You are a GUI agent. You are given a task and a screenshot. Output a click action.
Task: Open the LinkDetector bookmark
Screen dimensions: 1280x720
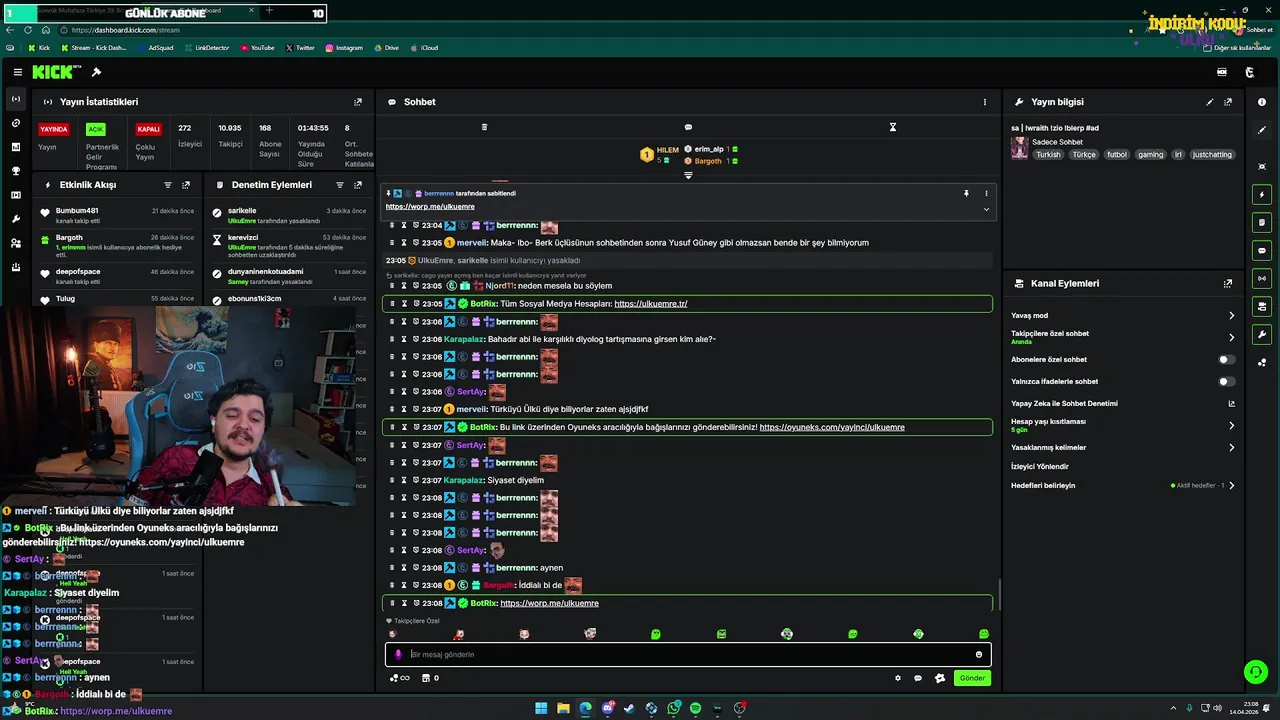[206, 48]
